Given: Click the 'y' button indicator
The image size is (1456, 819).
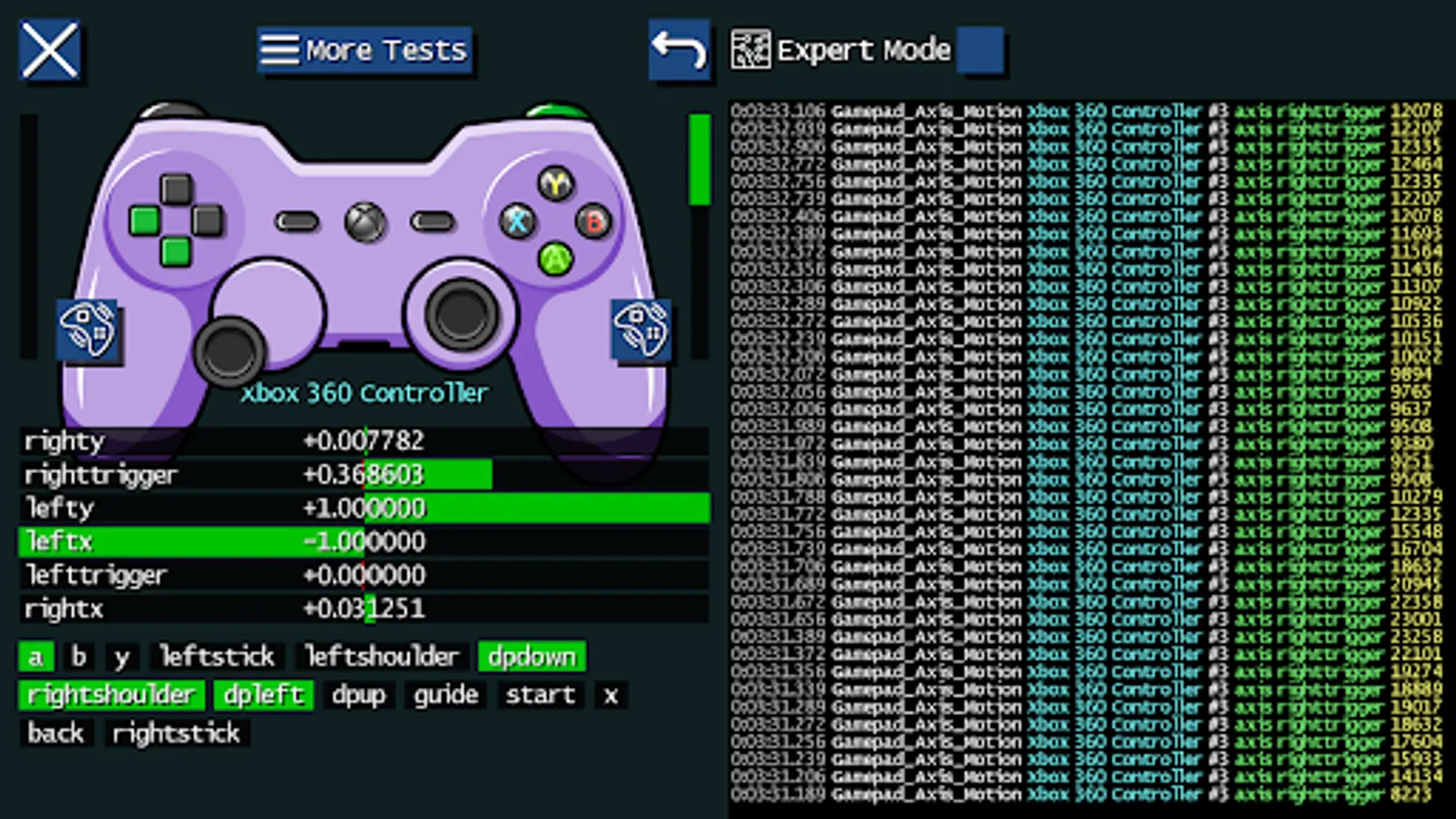Looking at the screenshot, I should pyautogui.click(x=122, y=657).
